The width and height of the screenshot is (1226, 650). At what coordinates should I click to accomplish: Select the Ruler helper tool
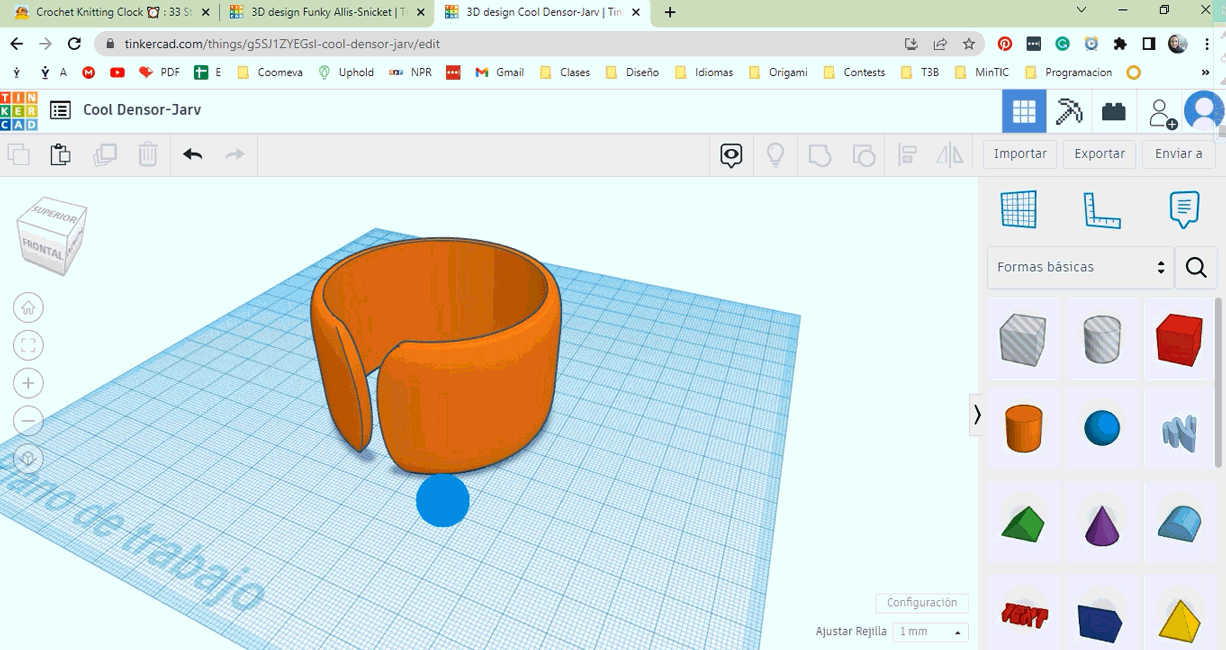pyautogui.click(x=1102, y=209)
